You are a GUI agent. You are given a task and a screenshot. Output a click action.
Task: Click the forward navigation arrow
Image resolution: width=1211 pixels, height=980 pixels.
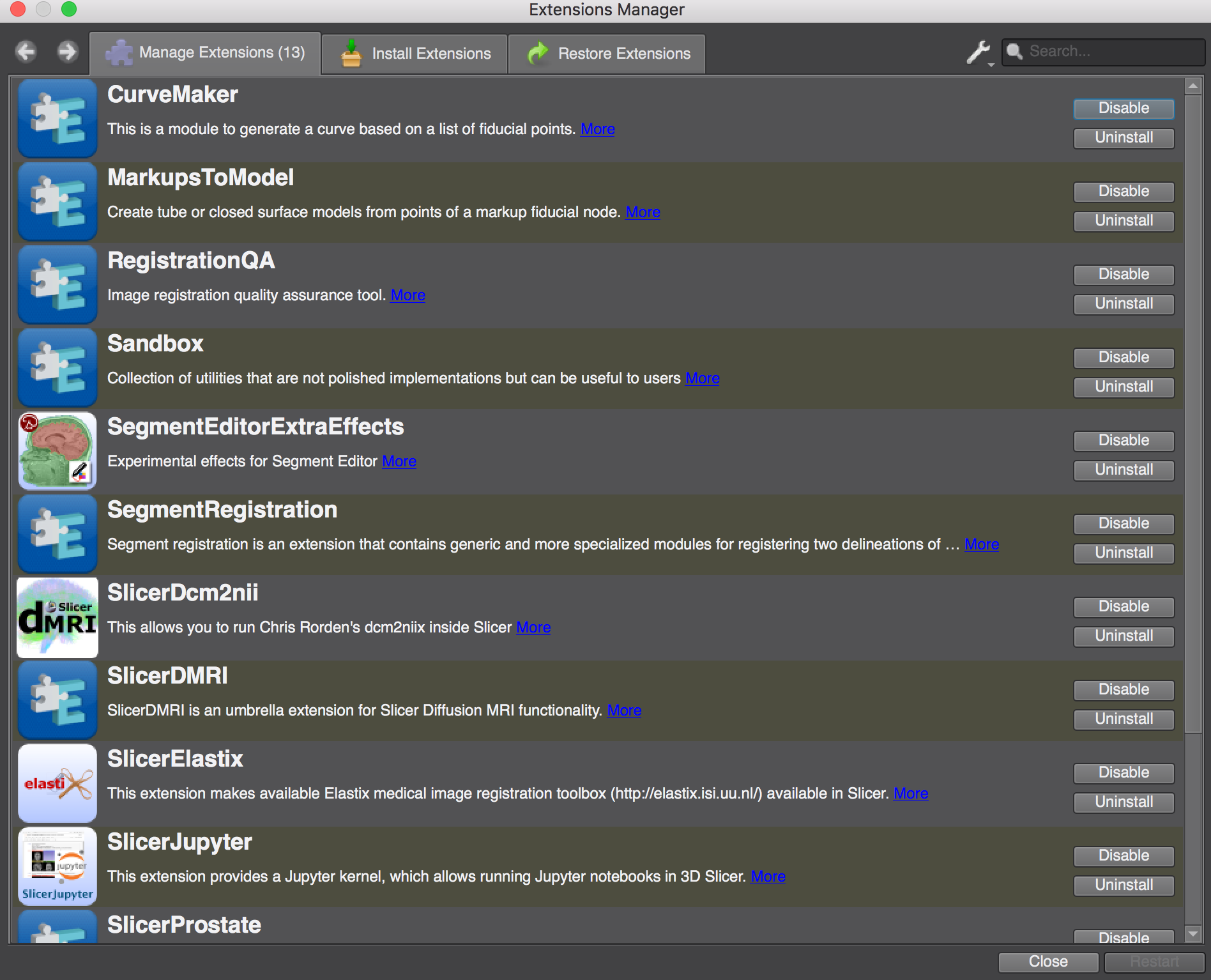pos(66,51)
